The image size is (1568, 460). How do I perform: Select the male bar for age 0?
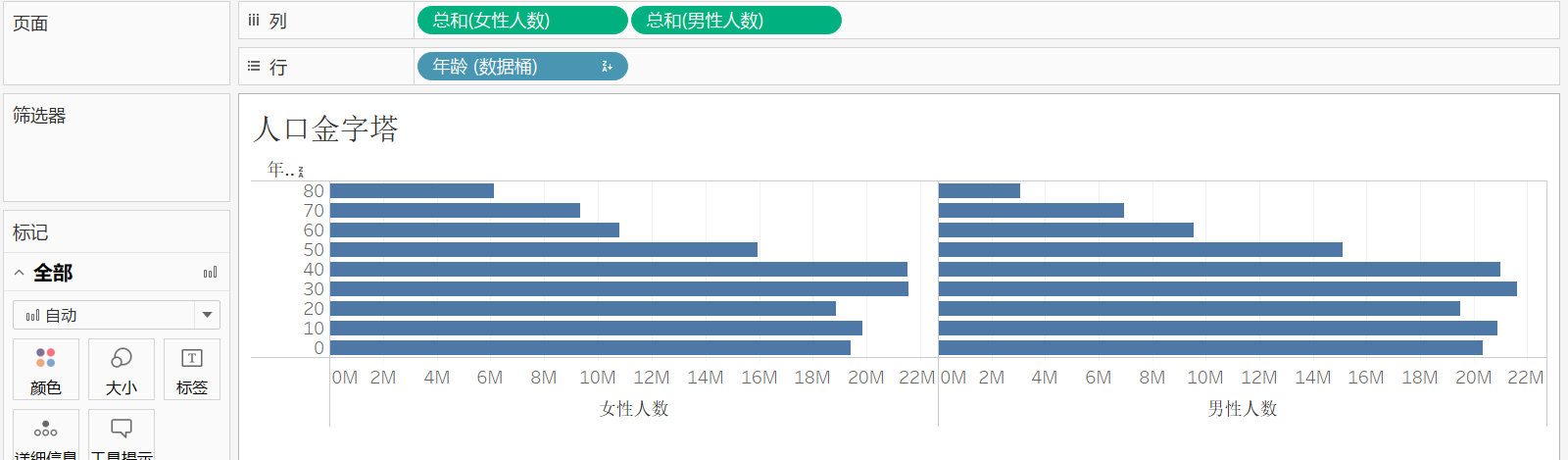click(1210, 348)
